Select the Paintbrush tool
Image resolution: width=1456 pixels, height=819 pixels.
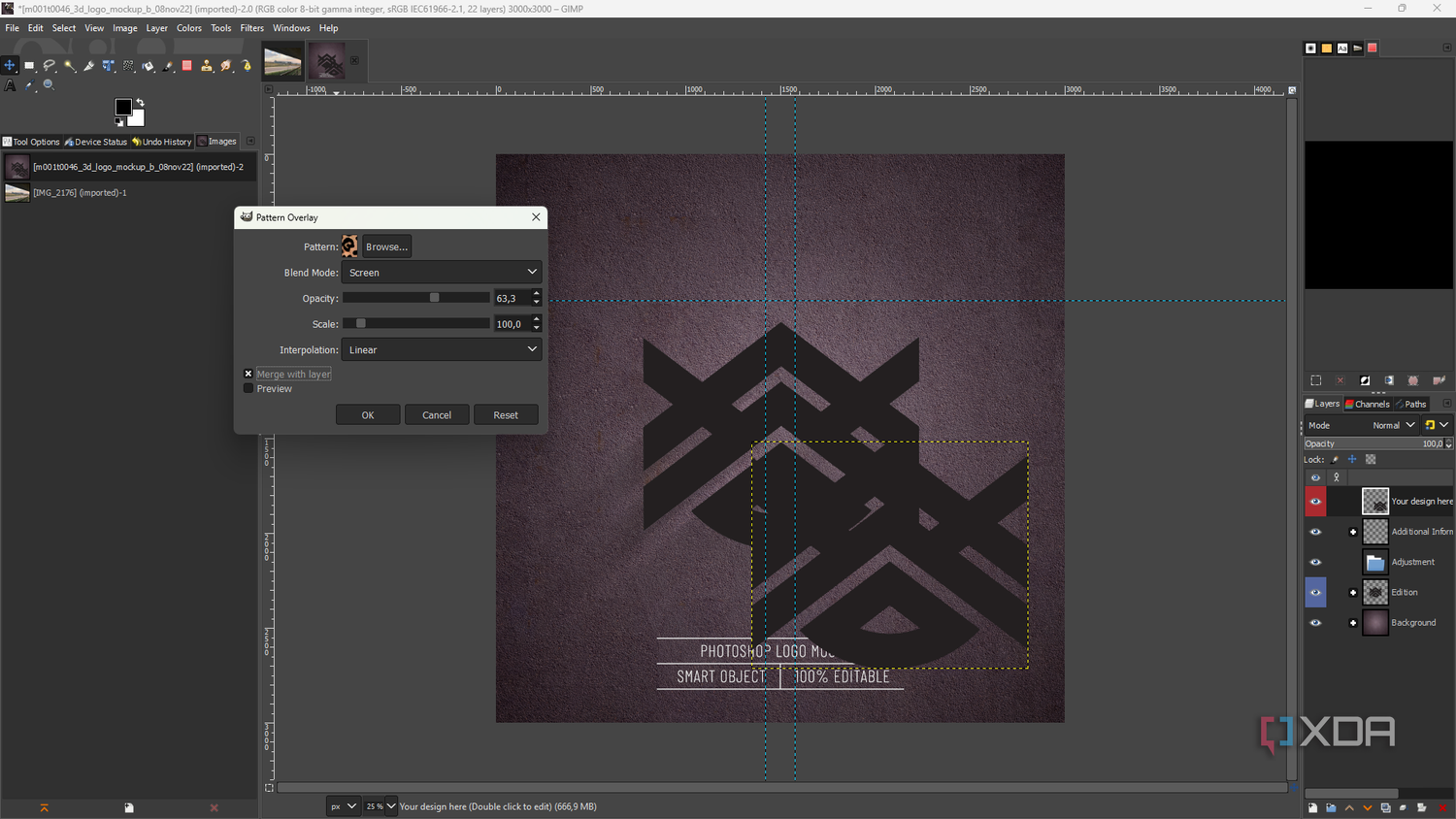point(168,66)
